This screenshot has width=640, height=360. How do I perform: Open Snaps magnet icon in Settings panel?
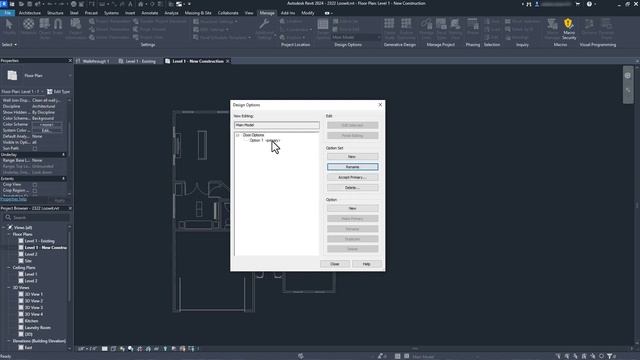click(58, 24)
